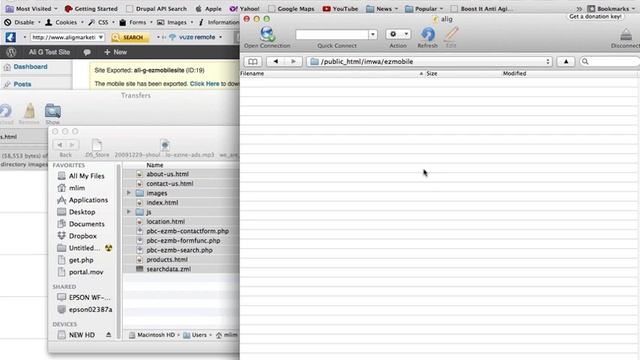
Task: Open the Google Maps bookmark
Action: pyautogui.click(x=291, y=9)
